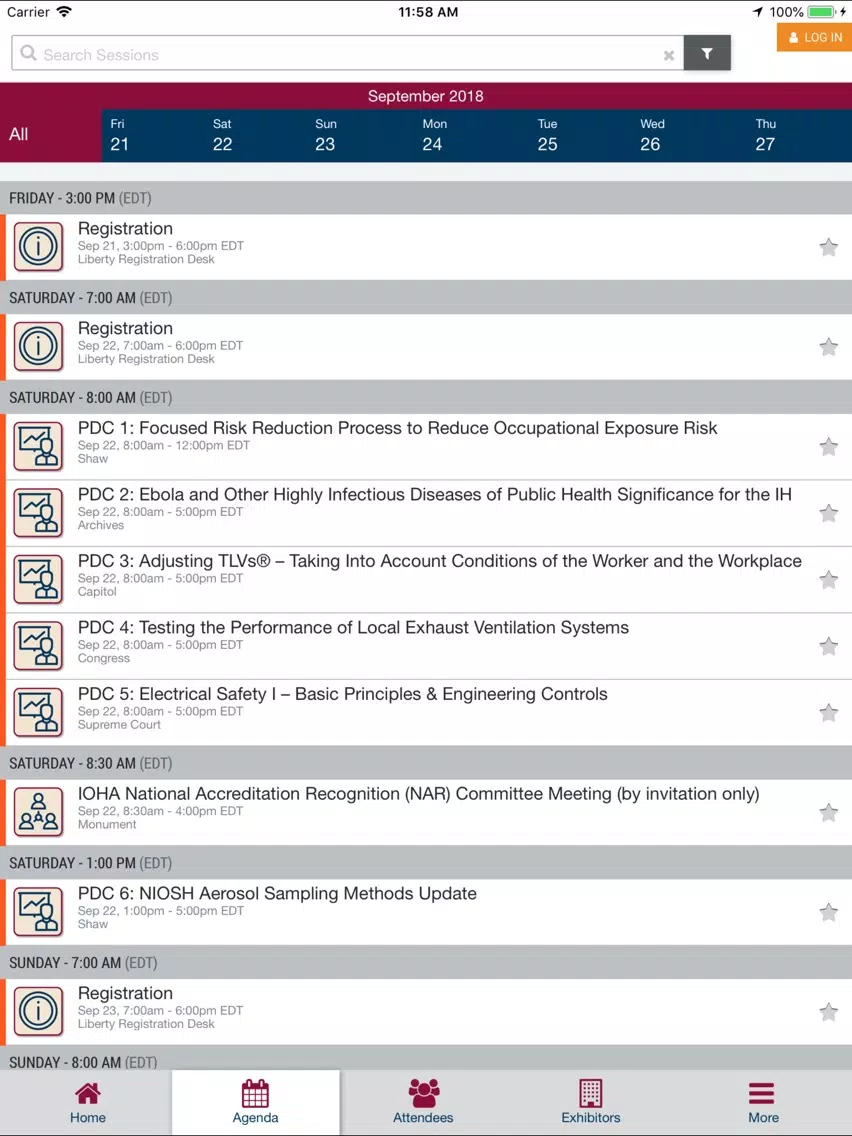Show All days in the date bar

[x=51, y=134]
